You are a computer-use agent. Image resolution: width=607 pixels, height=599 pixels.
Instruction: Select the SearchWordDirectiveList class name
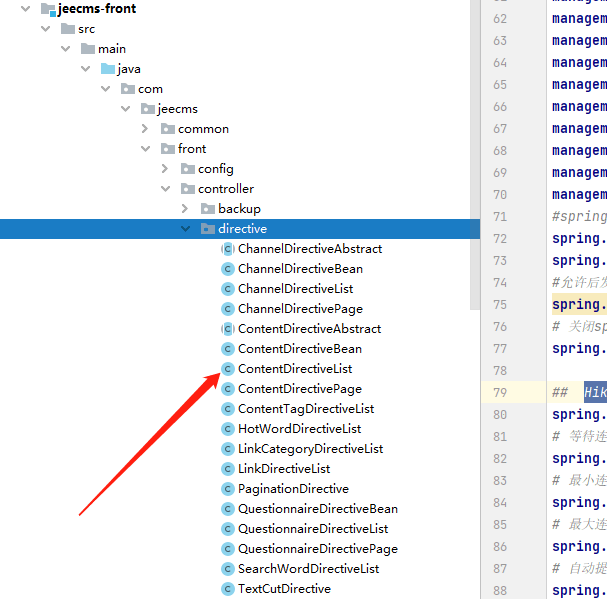pyautogui.click(x=309, y=569)
